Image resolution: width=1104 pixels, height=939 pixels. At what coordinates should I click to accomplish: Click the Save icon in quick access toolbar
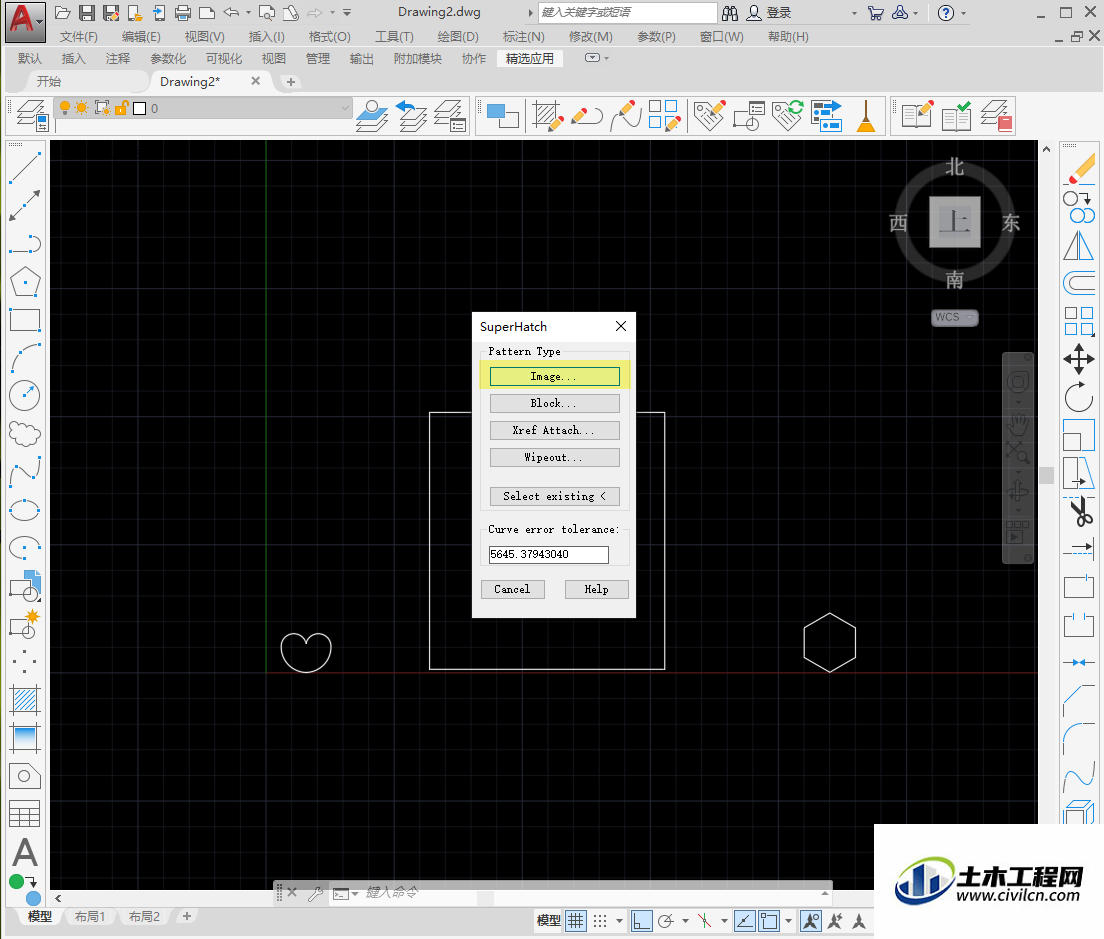[87, 13]
